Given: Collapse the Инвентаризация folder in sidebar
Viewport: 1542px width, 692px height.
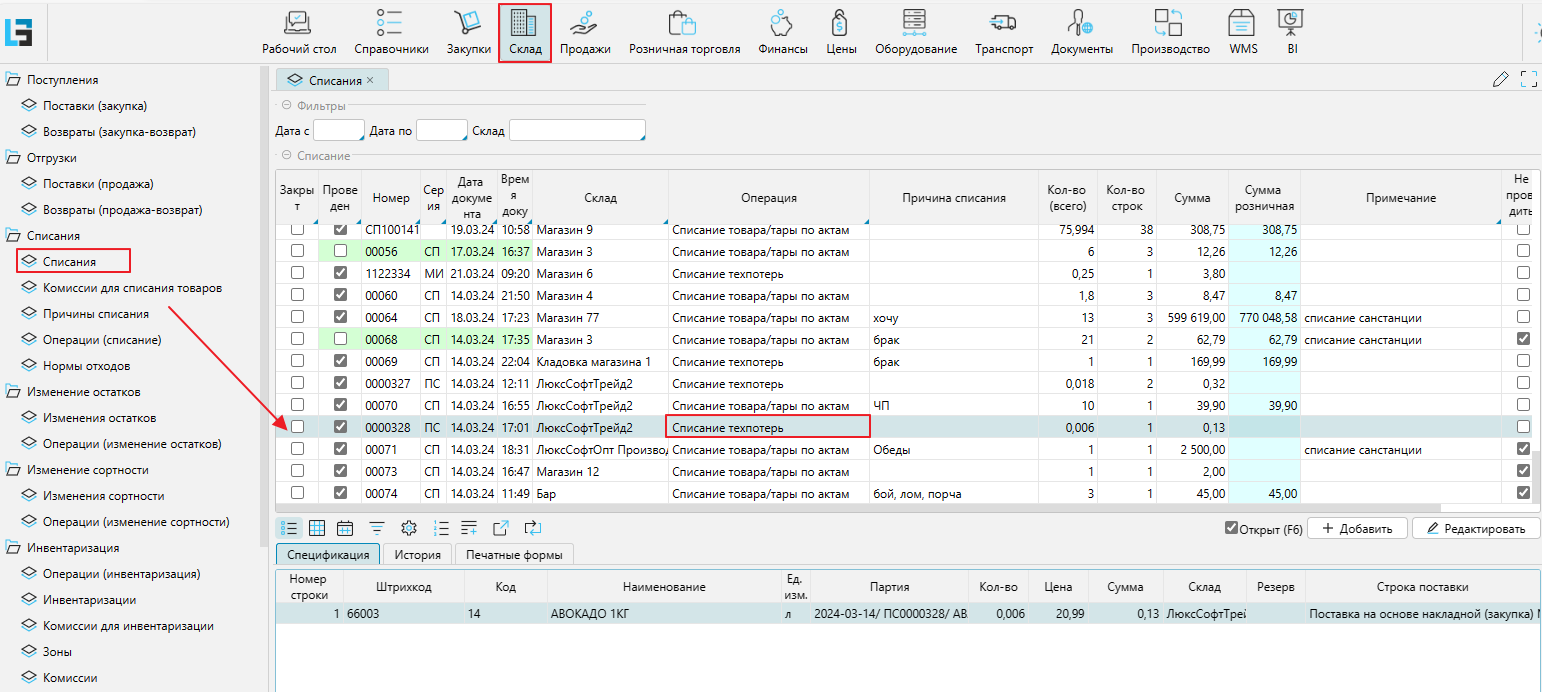Looking at the screenshot, I should click(14, 548).
